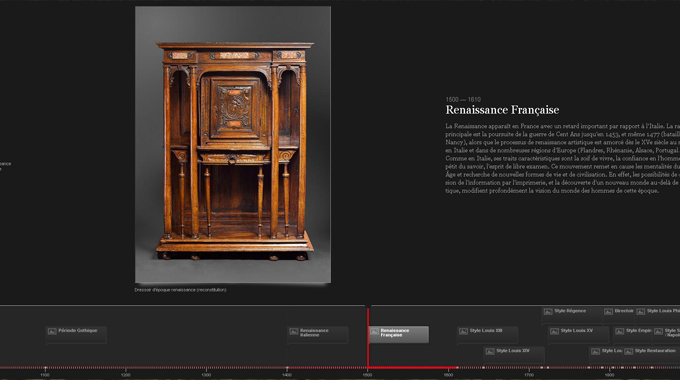The image size is (680, 380).
Task: Click the 1100 year label on time axis
Action: pos(45,375)
